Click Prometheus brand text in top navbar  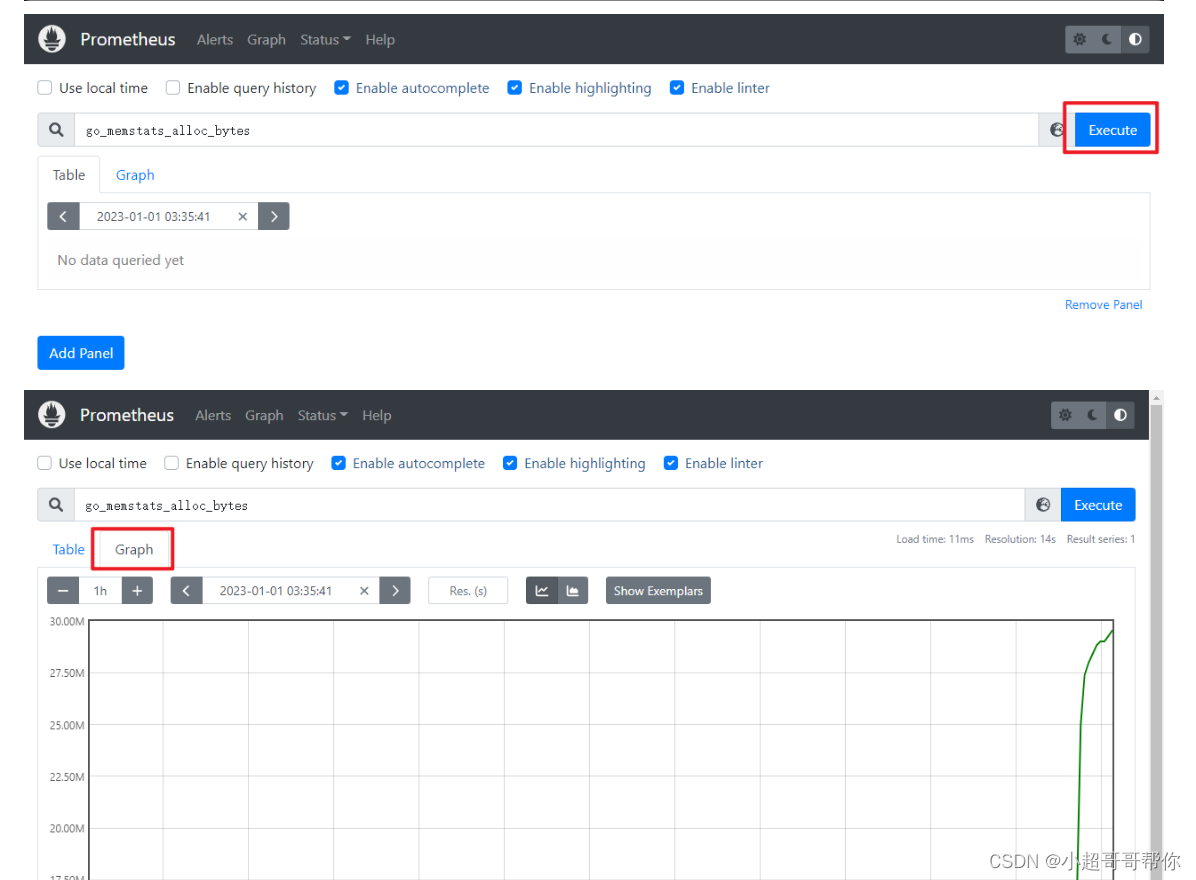[x=128, y=39]
